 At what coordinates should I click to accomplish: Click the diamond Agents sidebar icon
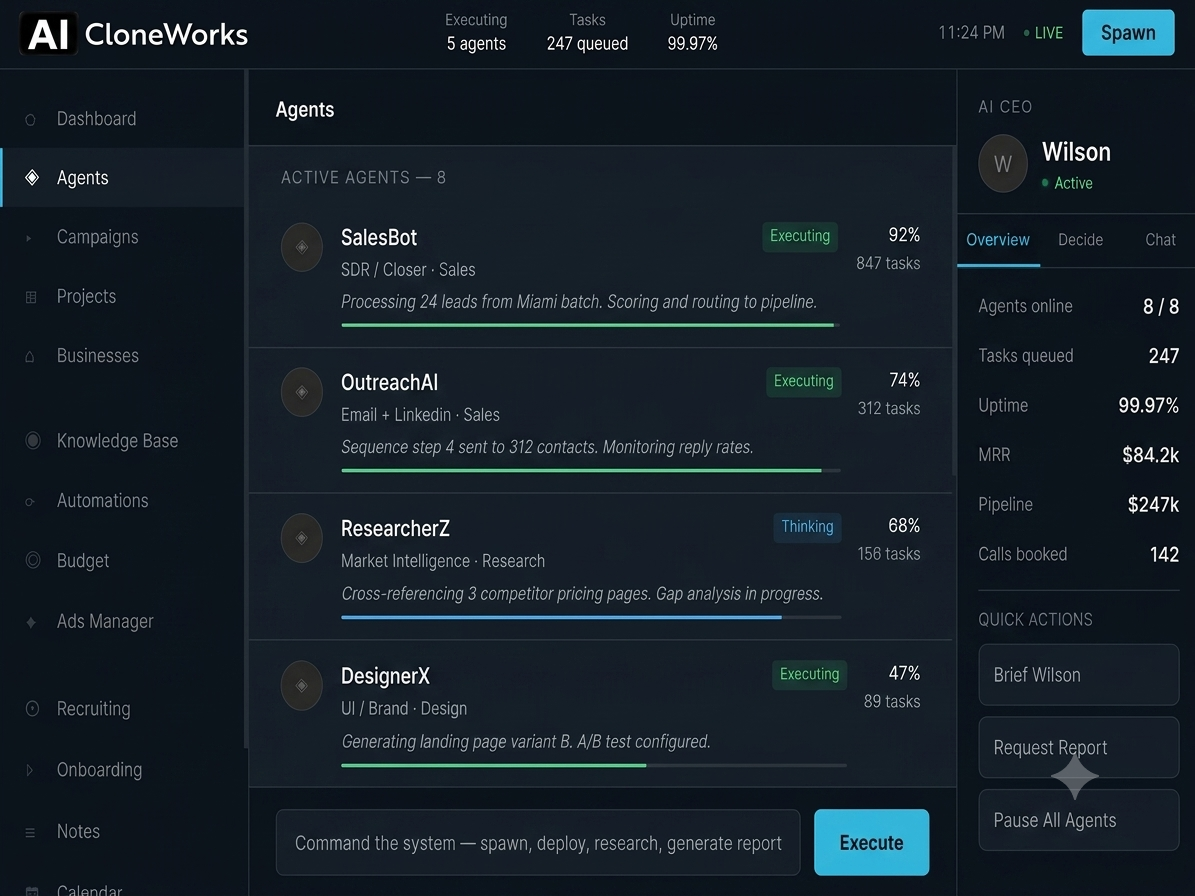pos(32,178)
